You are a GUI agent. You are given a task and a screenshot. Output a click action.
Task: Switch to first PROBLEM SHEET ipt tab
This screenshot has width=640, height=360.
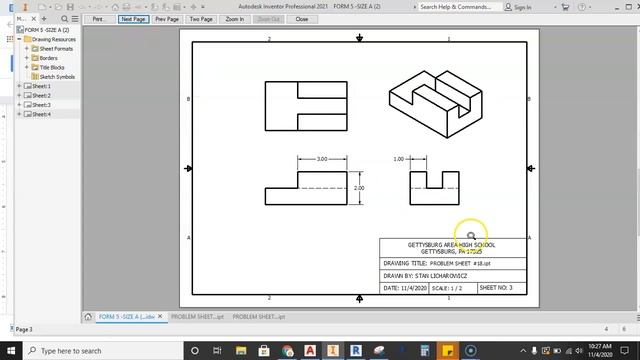tap(197, 317)
